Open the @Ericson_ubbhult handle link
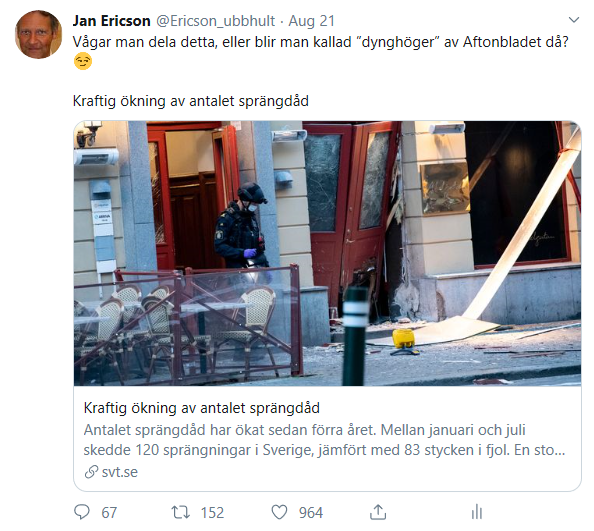This screenshot has height=531, width=594. [216, 21]
